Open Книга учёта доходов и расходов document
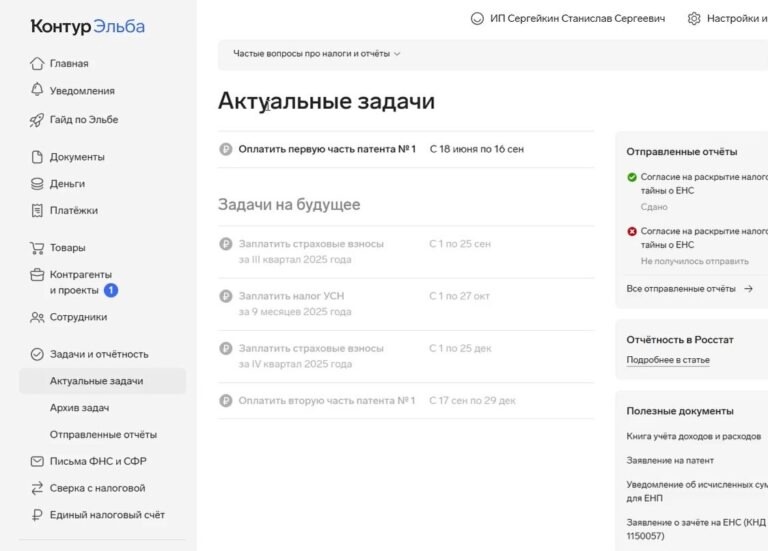 click(x=694, y=436)
